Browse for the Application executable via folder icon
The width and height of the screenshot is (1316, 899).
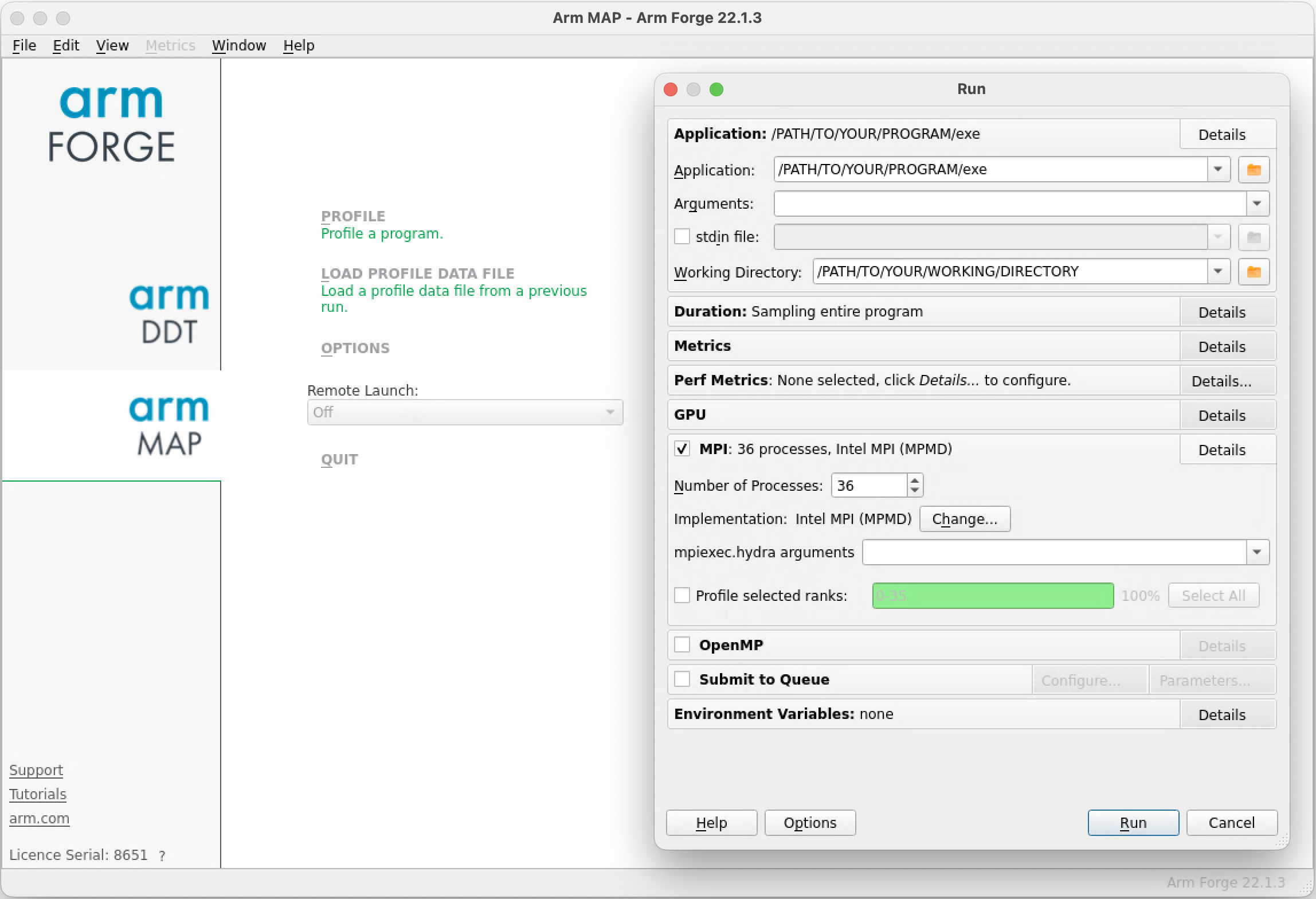pos(1254,169)
